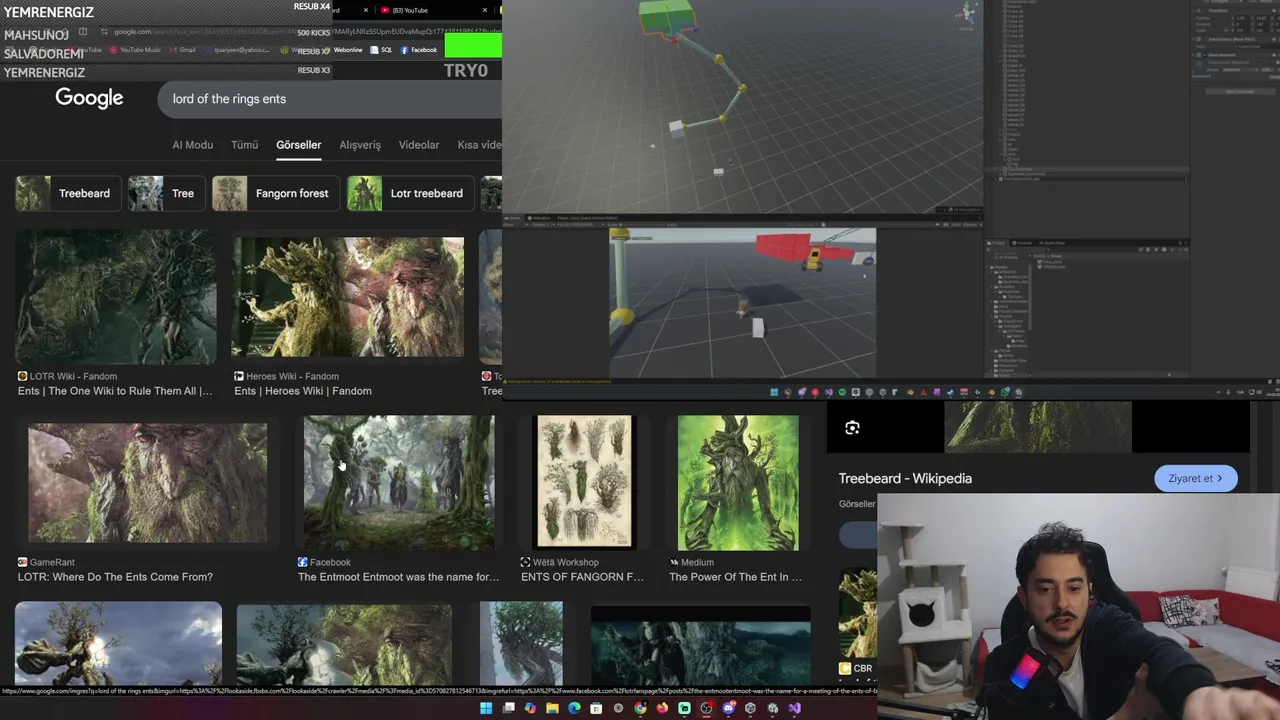The height and width of the screenshot is (720, 1280).
Task: Open the Wētā Workshop ents illustration
Action: coord(584,483)
